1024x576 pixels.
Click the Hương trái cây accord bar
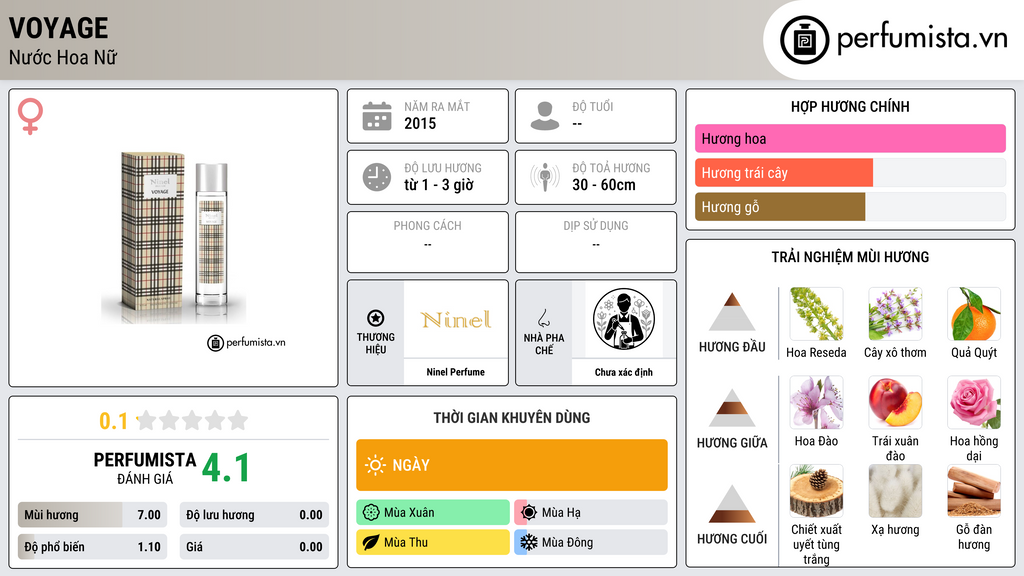tap(850, 172)
